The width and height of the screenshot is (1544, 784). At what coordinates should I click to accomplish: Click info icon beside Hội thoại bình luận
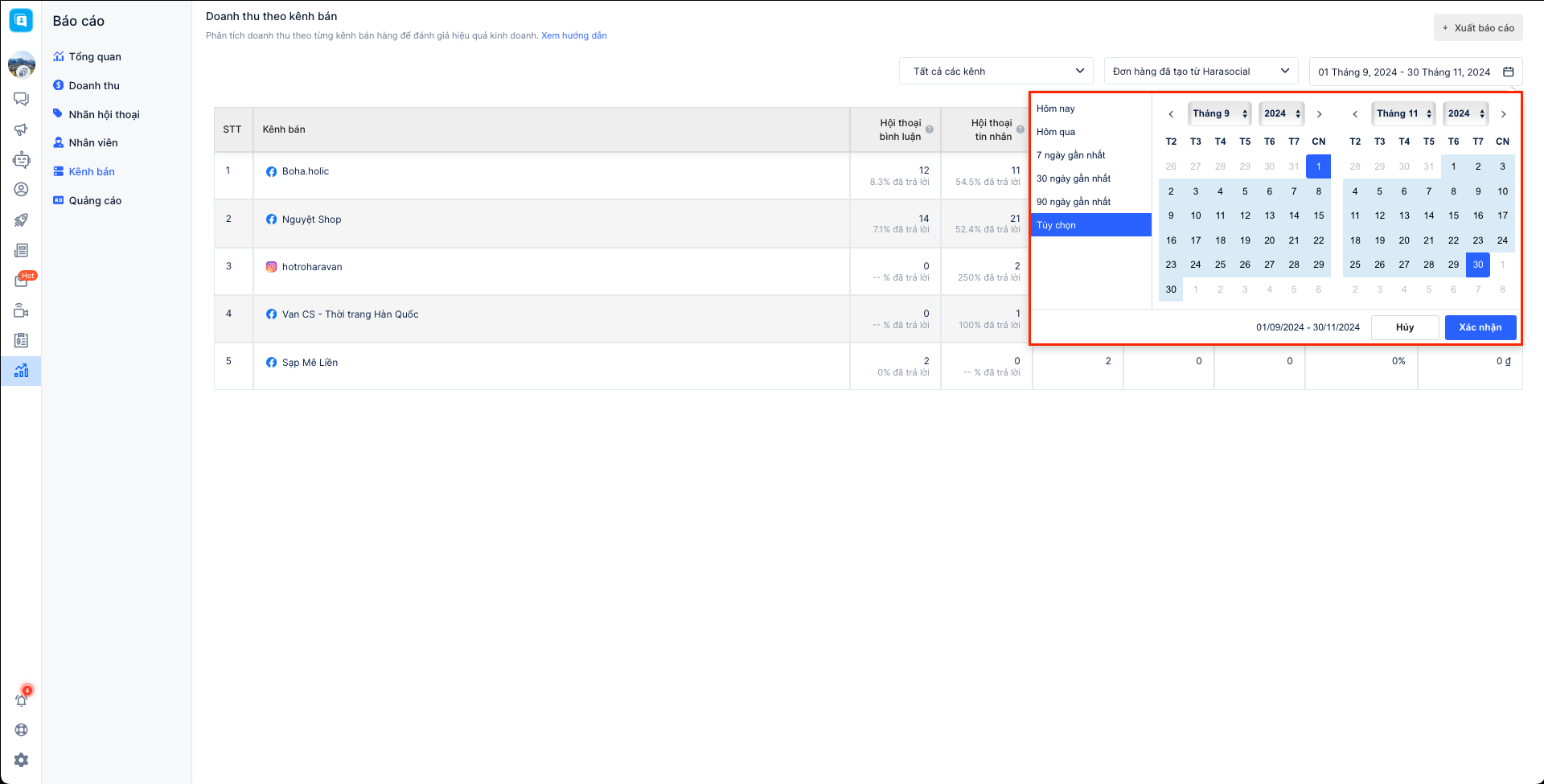pos(930,129)
